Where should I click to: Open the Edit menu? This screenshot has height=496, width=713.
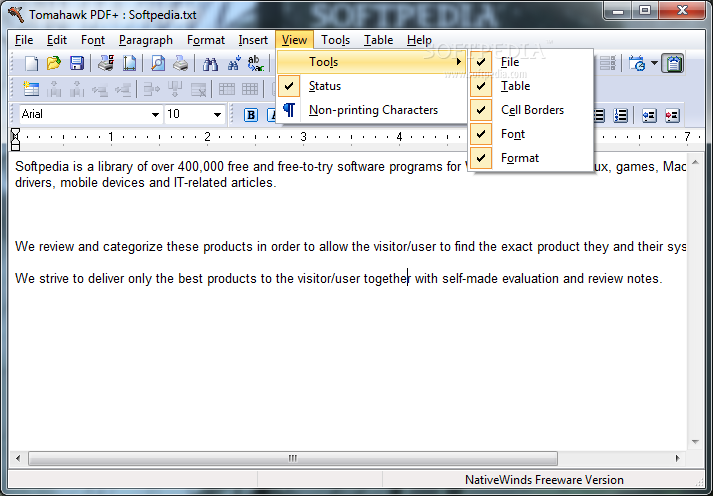(x=57, y=40)
